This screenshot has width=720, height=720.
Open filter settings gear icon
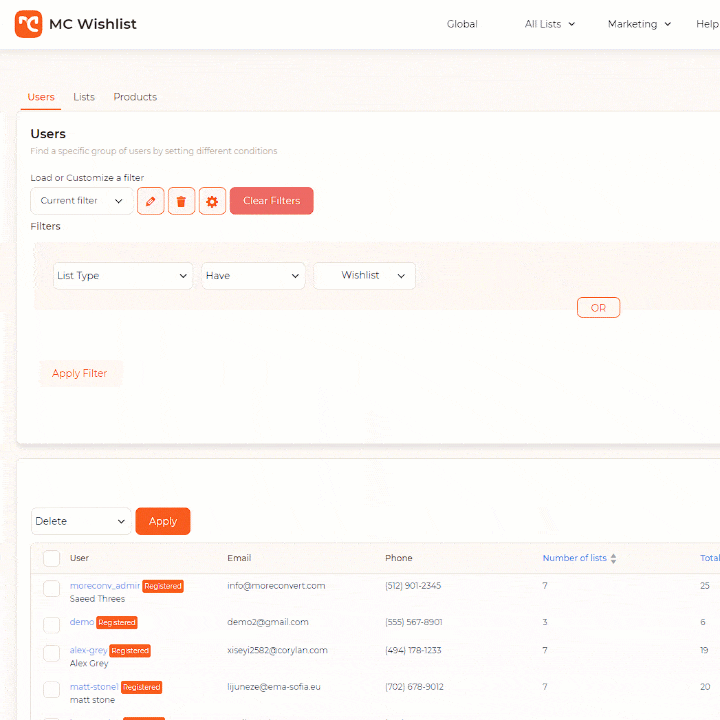pos(212,201)
